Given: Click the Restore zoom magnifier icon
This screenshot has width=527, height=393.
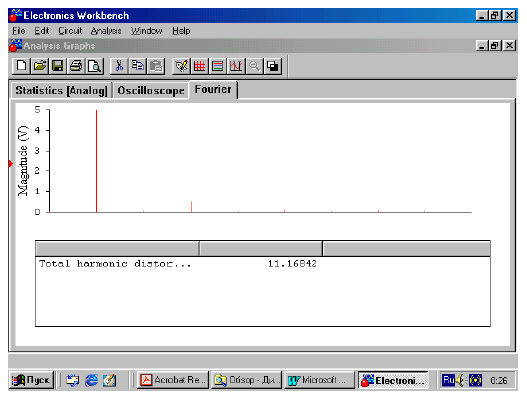Looking at the screenshot, I should coord(254,66).
